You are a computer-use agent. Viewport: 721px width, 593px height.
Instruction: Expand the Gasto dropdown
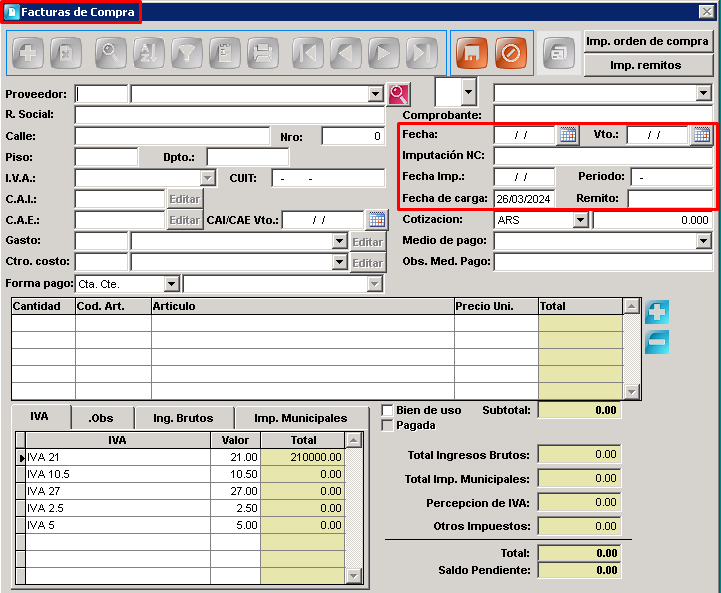[x=339, y=241]
